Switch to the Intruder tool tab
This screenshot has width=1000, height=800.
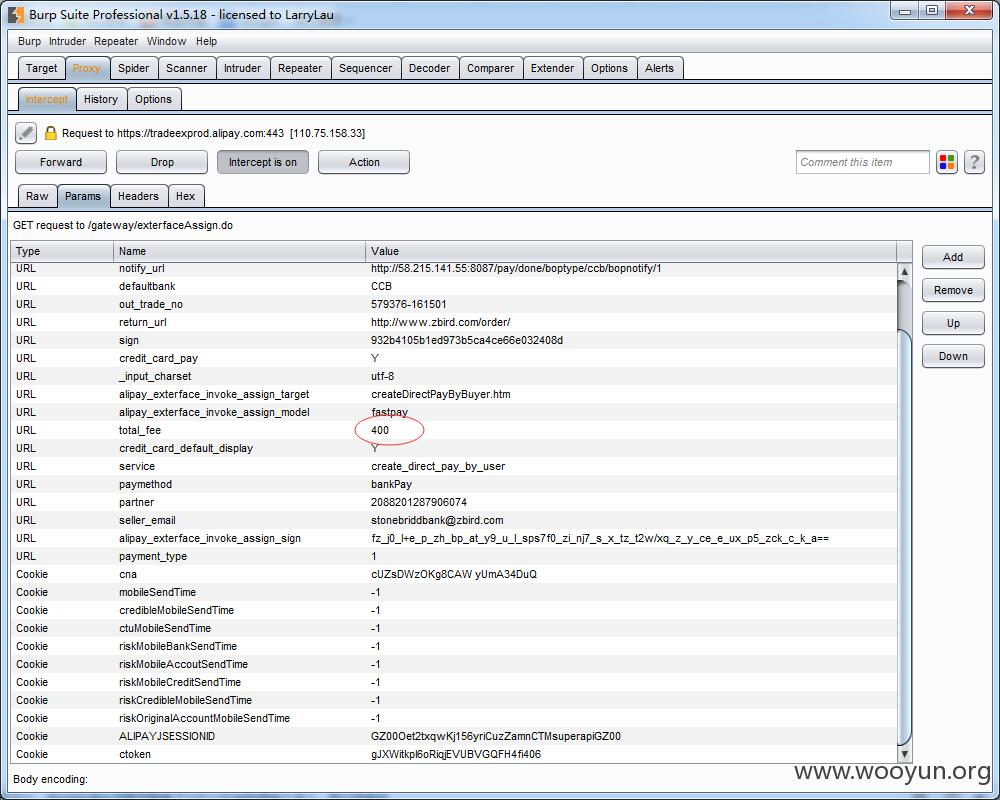pyautogui.click(x=242, y=68)
